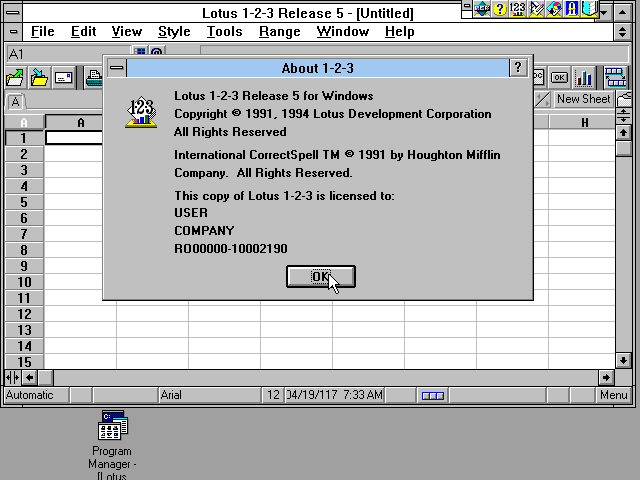Open the Untitled document control menu
The height and width of the screenshot is (480, 640).
(13, 32)
